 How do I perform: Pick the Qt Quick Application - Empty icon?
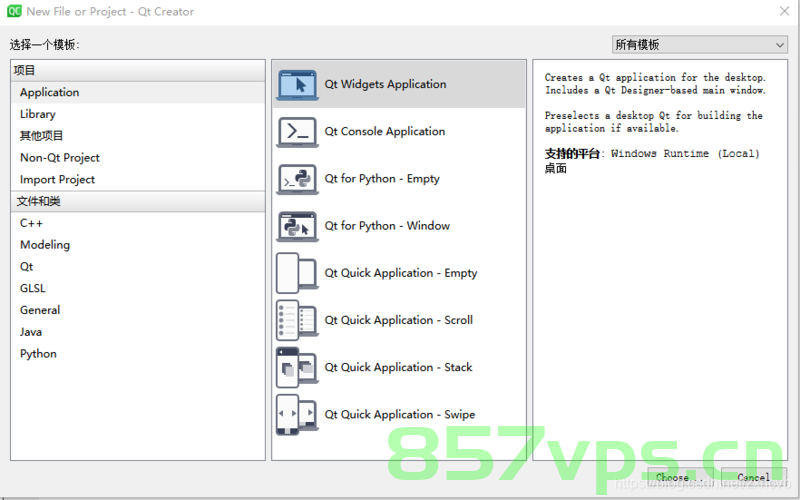297,273
